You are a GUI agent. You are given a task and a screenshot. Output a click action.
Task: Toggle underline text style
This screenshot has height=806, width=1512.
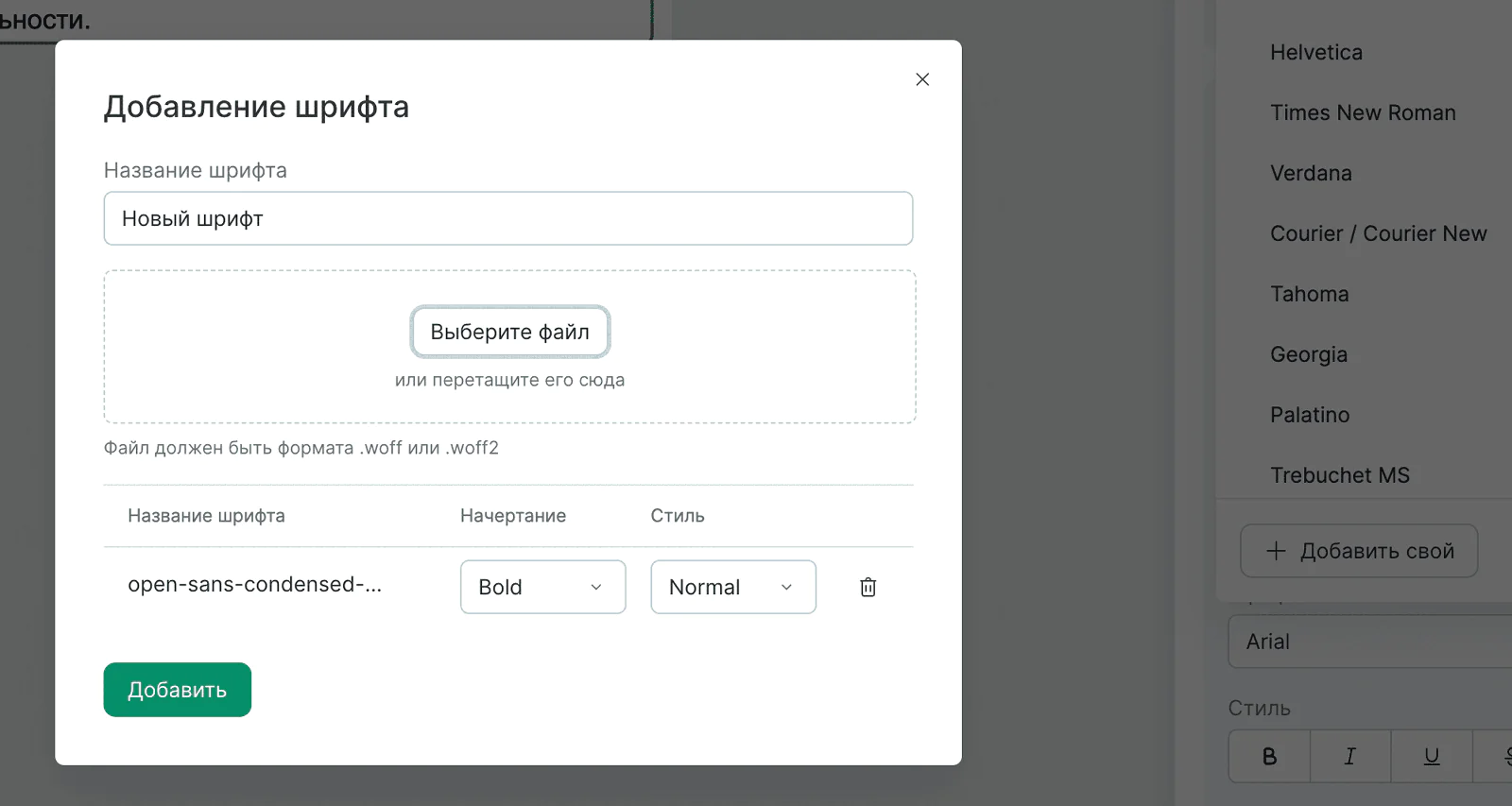click(1431, 756)
